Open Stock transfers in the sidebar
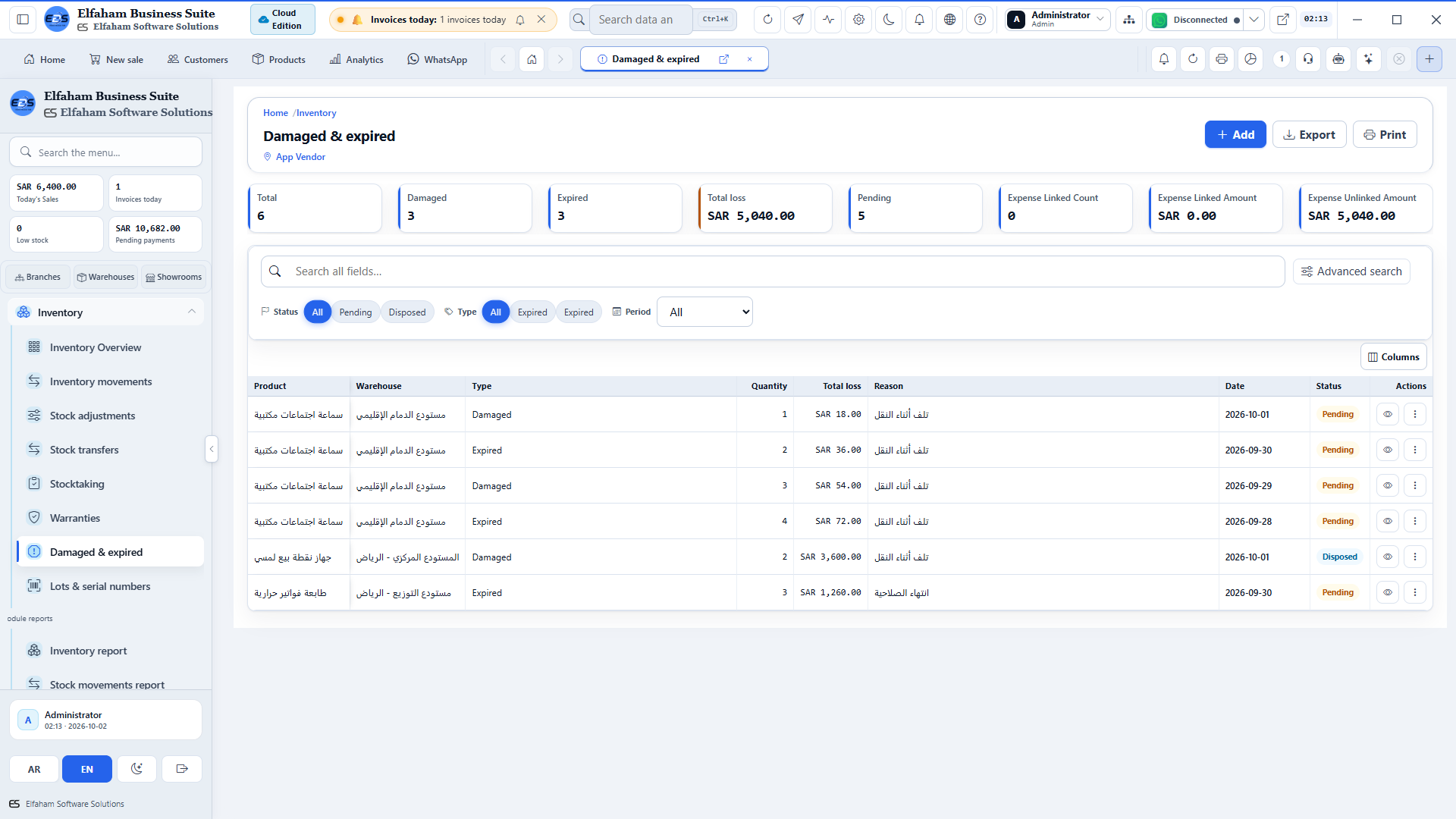 (x=110, y=450)
